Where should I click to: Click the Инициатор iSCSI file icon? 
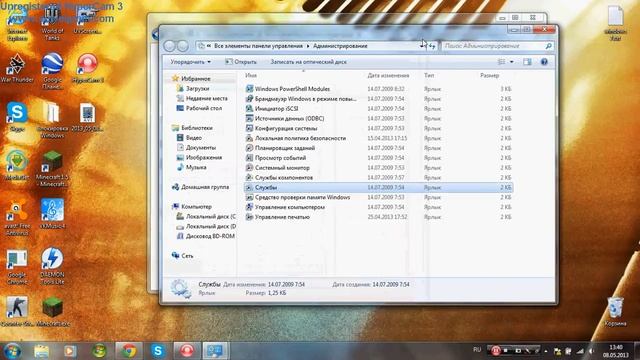[249, 109]
